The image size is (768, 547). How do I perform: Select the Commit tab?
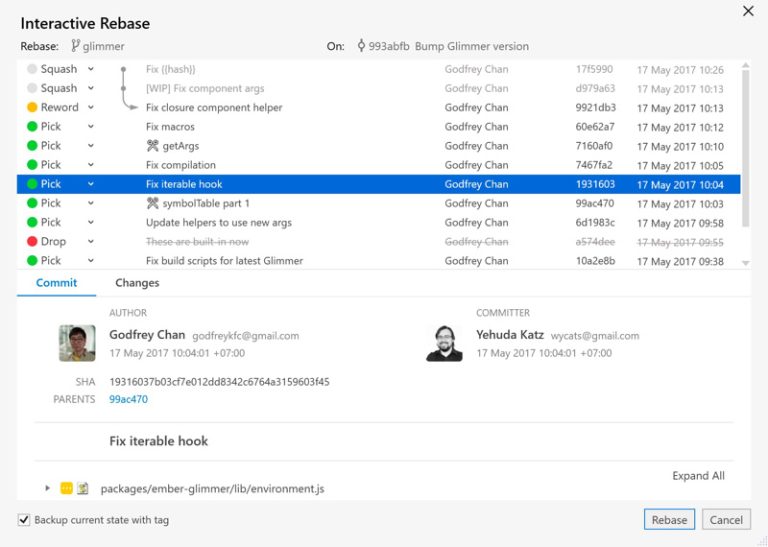56,283
